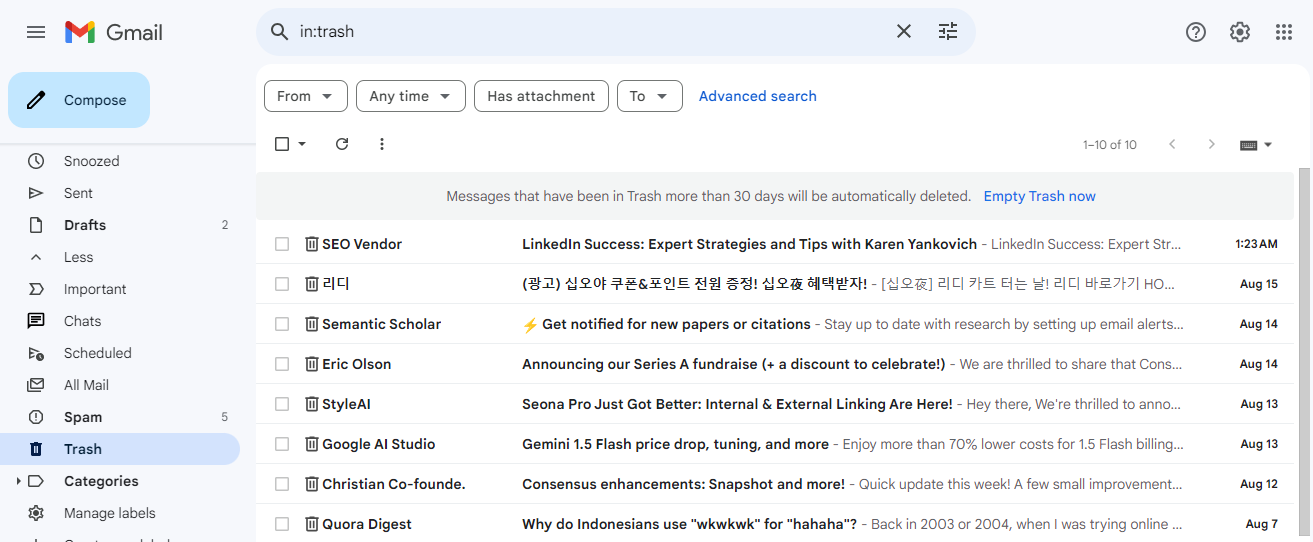This screenshot has height=542, width=1313.
Task: Select the 리디 email checkbox
Action: (x=282, y=284)
